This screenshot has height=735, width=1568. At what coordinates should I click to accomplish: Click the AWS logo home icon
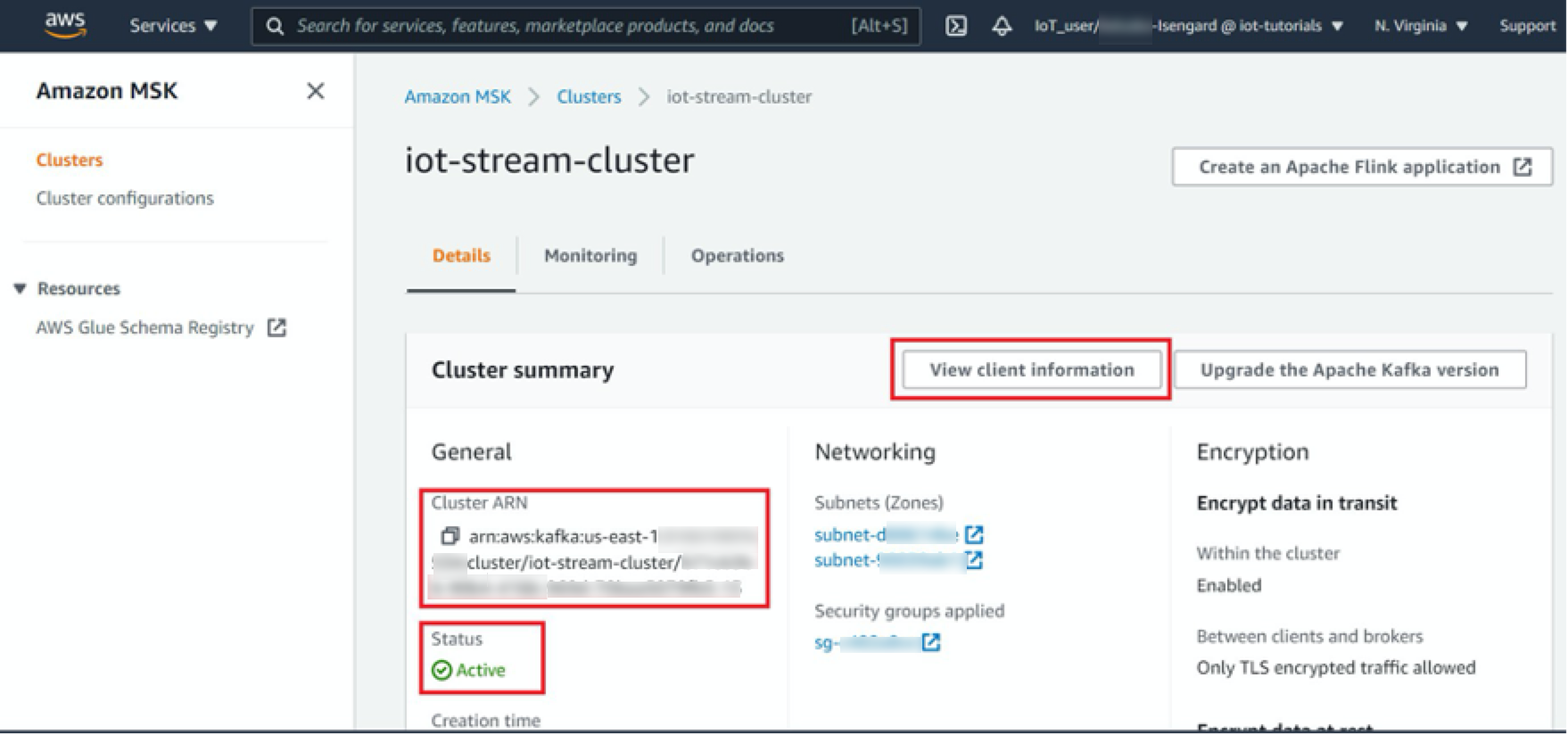tap(65, 25)
